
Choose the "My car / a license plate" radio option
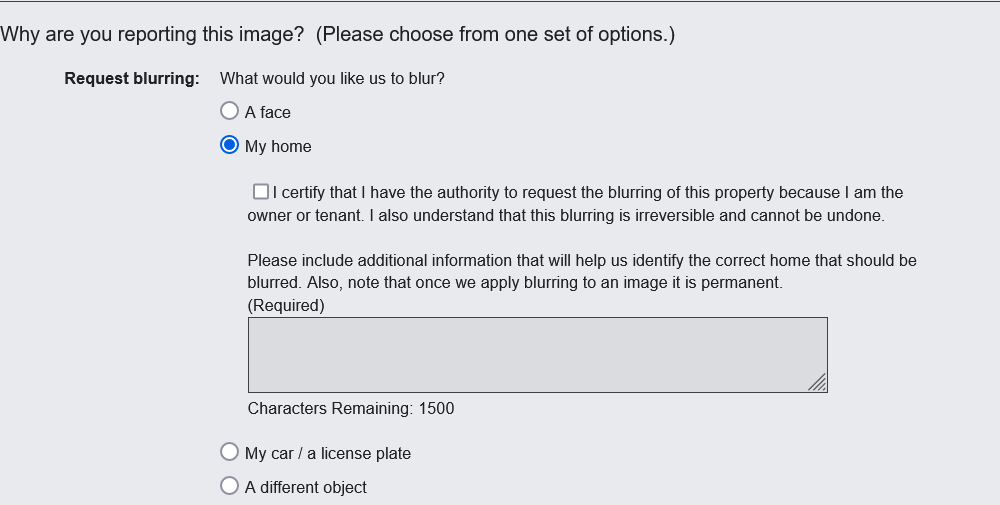[x=229, y=452]
